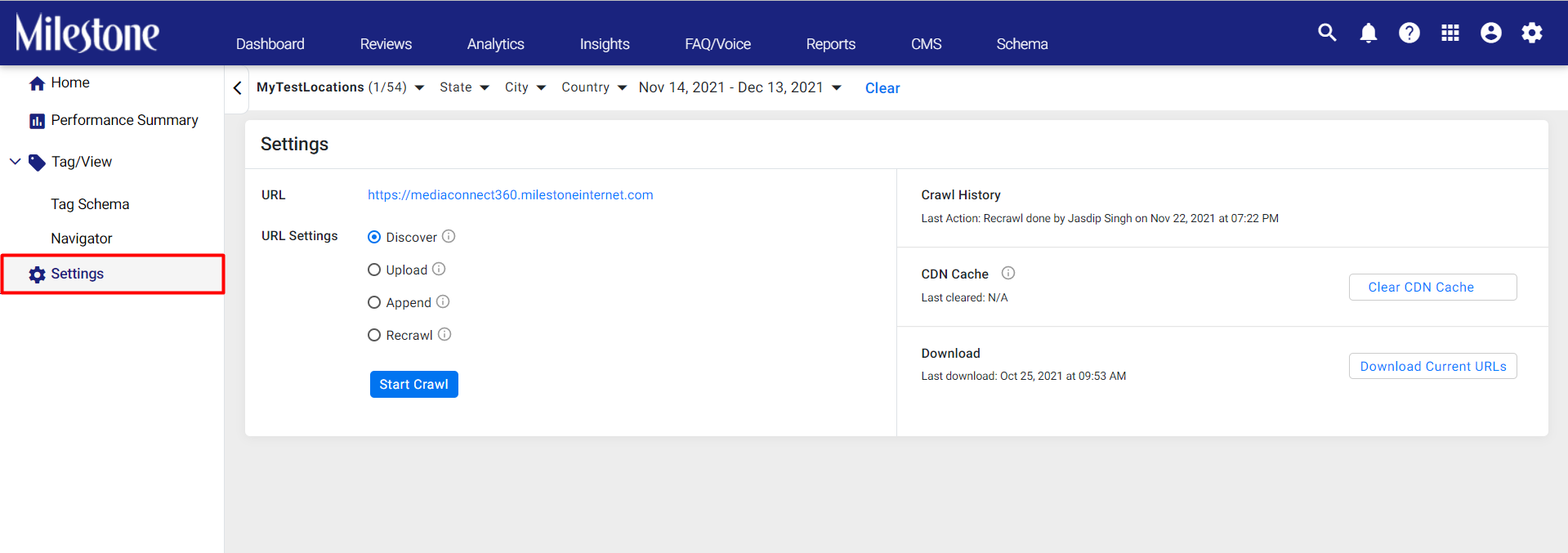
Task: Click the Clear CDN Cache button
Action: [1433, 287]
